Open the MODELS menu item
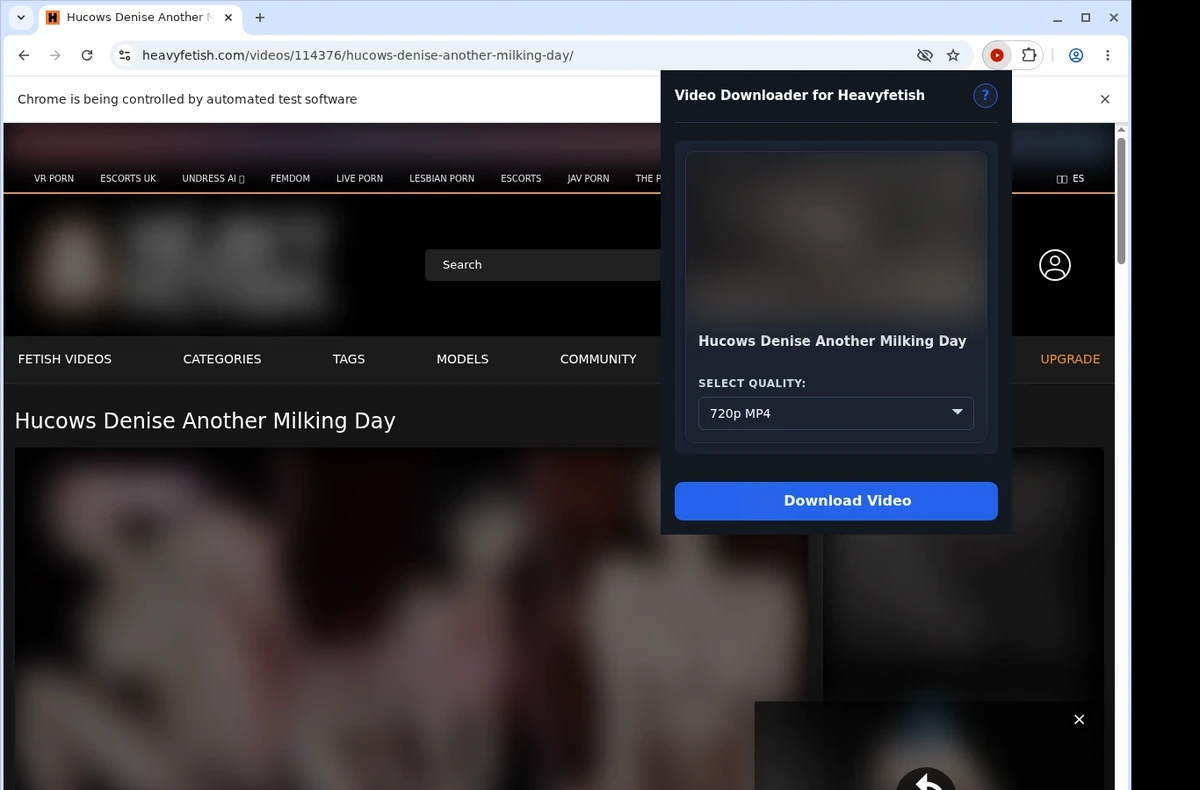Screen dimensions: 1200x790 tap(463, 359)
